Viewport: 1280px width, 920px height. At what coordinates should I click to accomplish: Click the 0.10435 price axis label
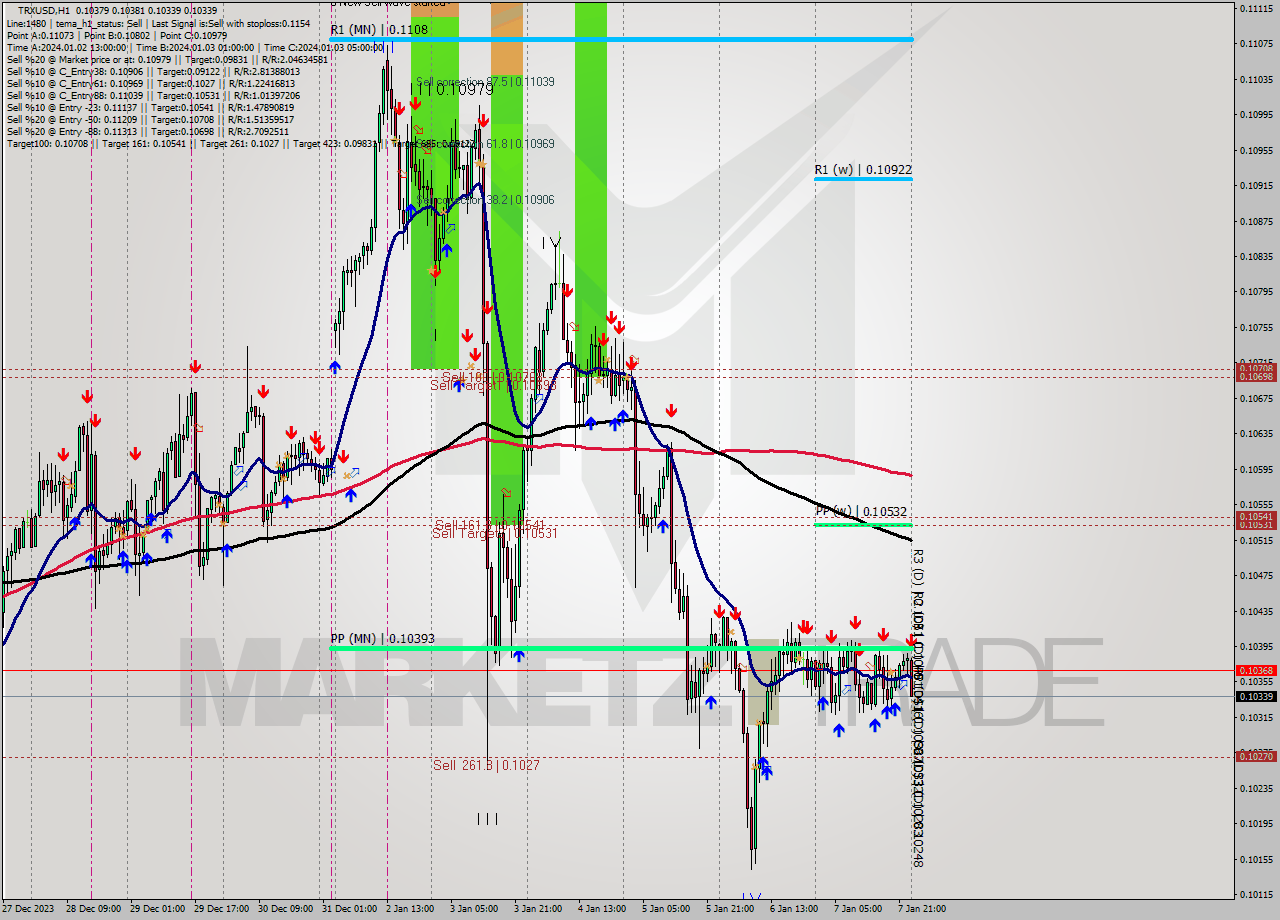1255,611
